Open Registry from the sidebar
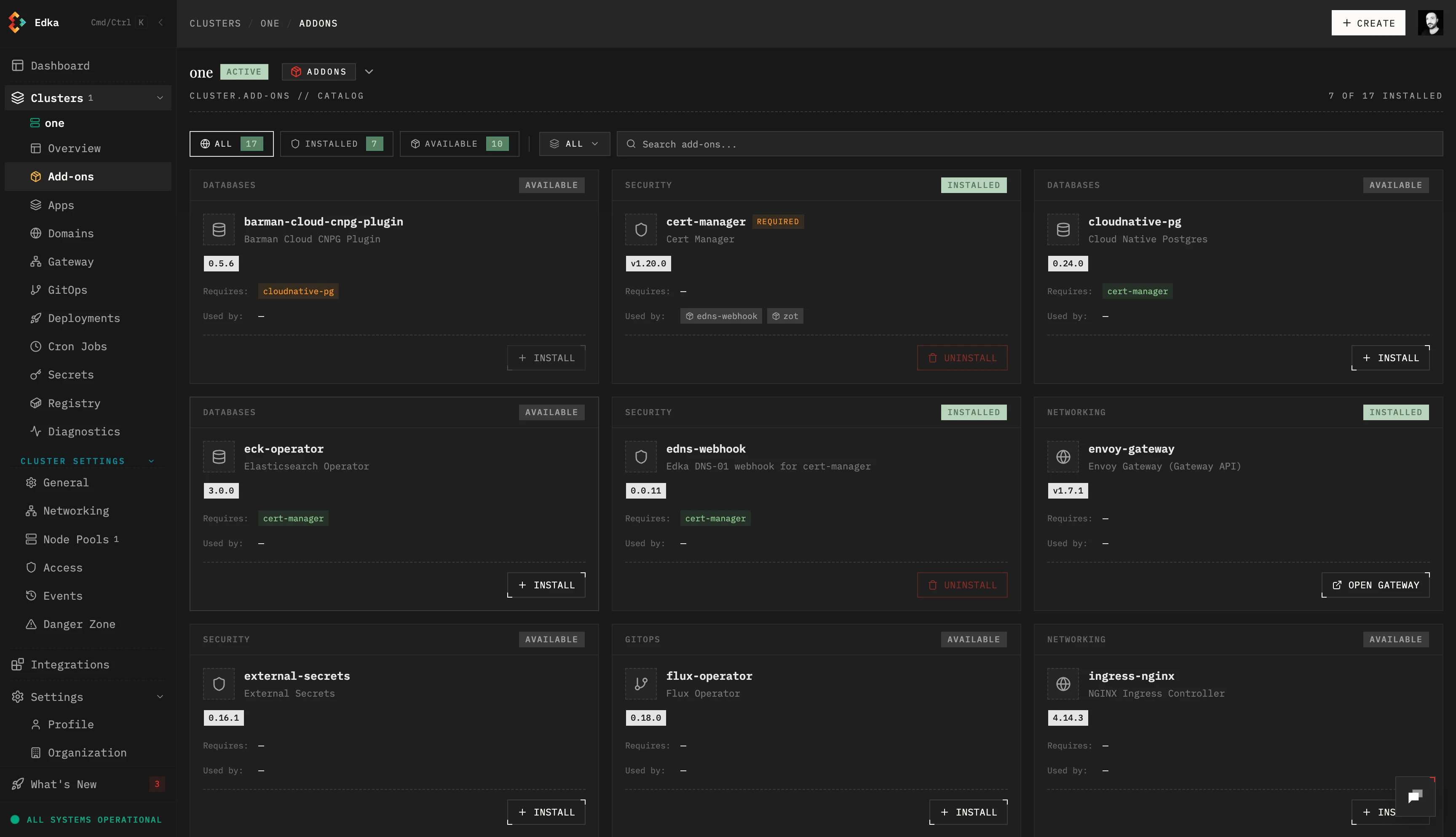This screenshot has height=837, width=1456. tap(74, 403)
